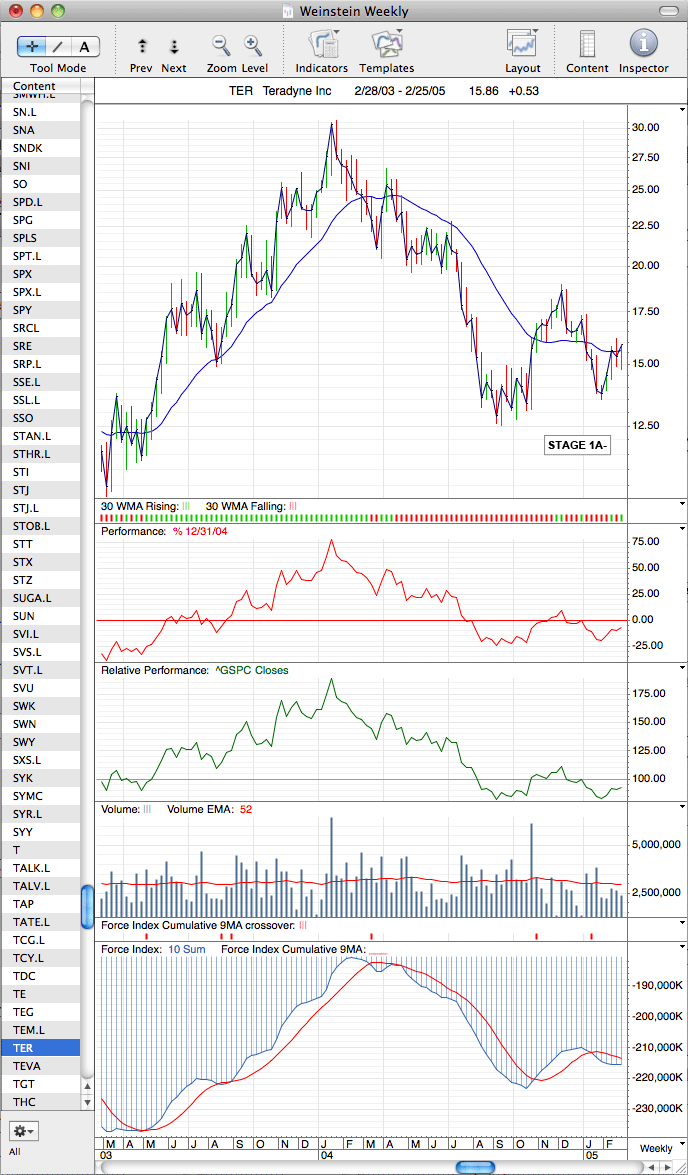
Task: Click the symbol list scrollbar thumb
Action: (x=87, y=905)
